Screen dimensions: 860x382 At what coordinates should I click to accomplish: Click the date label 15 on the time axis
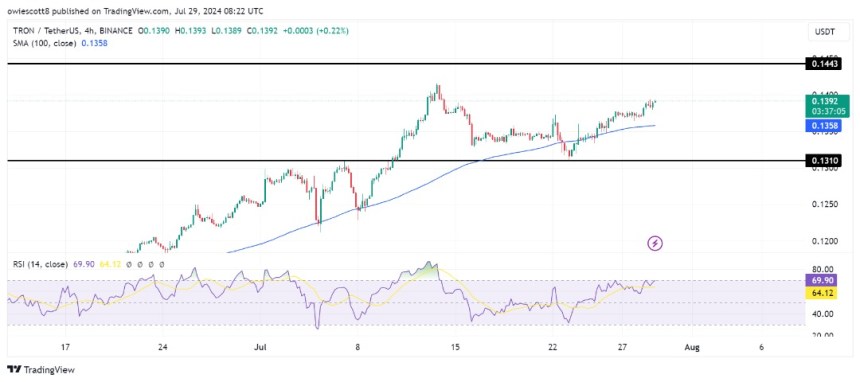click(x=455, y=347)
